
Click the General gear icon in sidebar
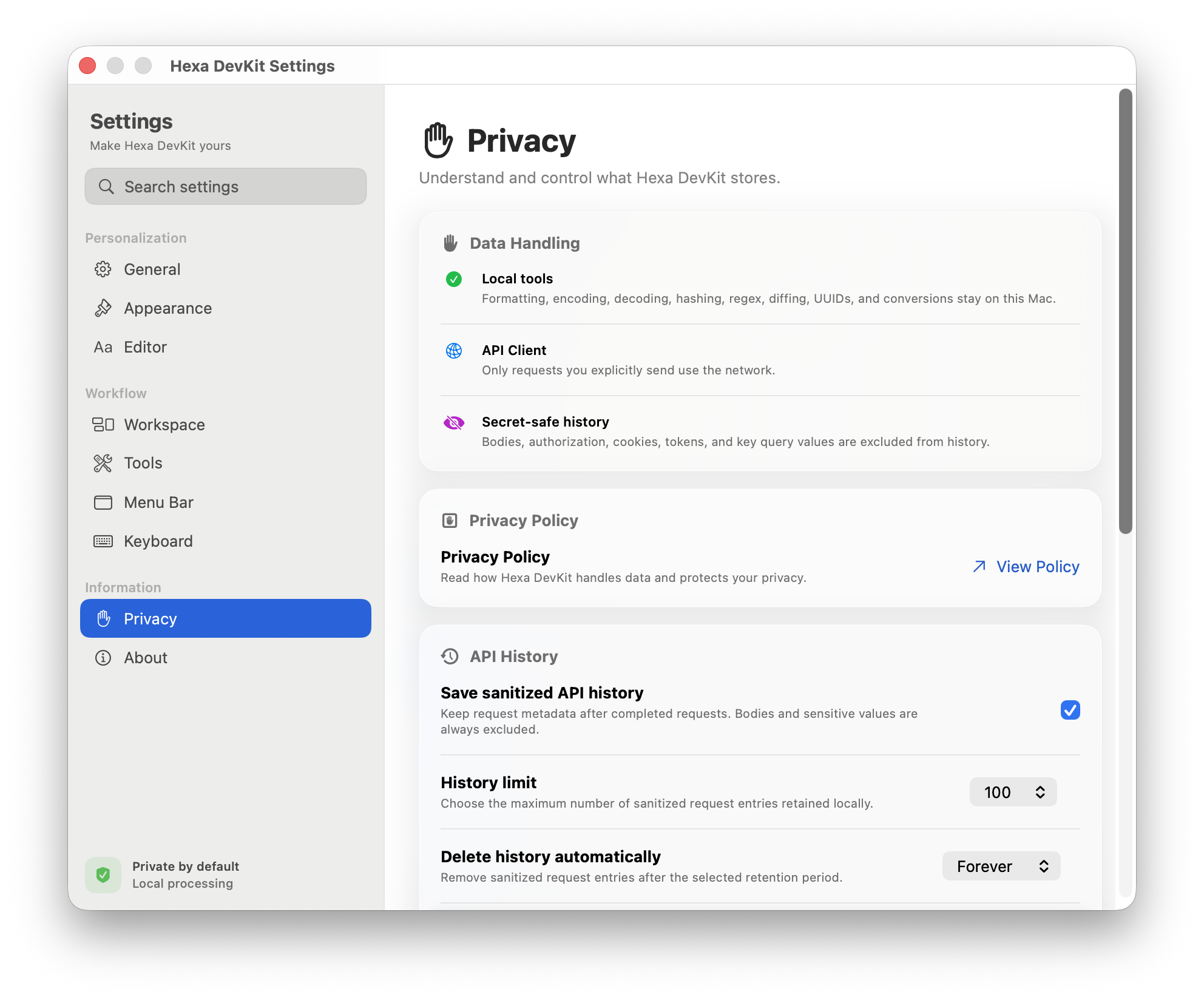click(x=103, y=269)
